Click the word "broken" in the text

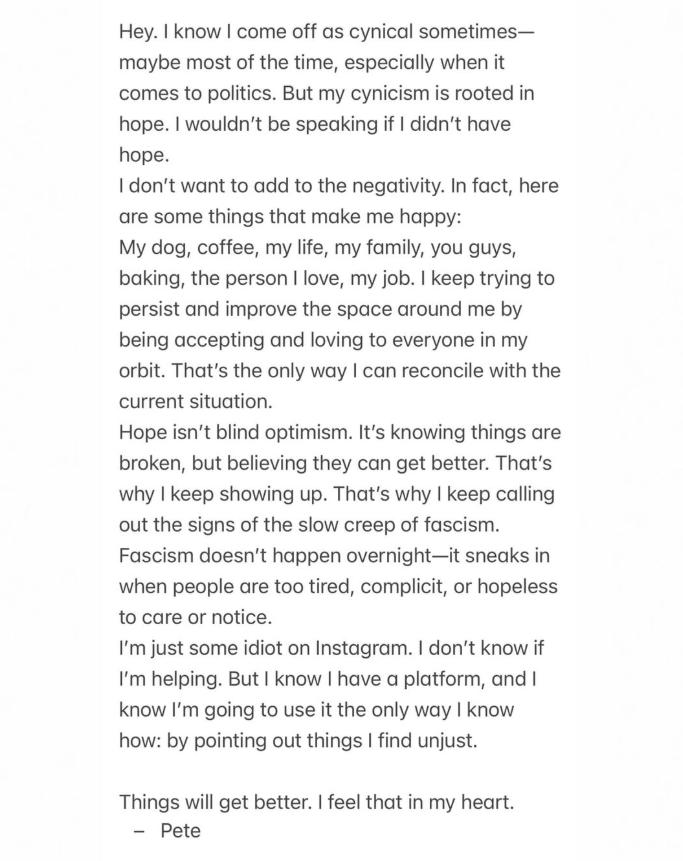pyautogui.click(x=152, y=464)
